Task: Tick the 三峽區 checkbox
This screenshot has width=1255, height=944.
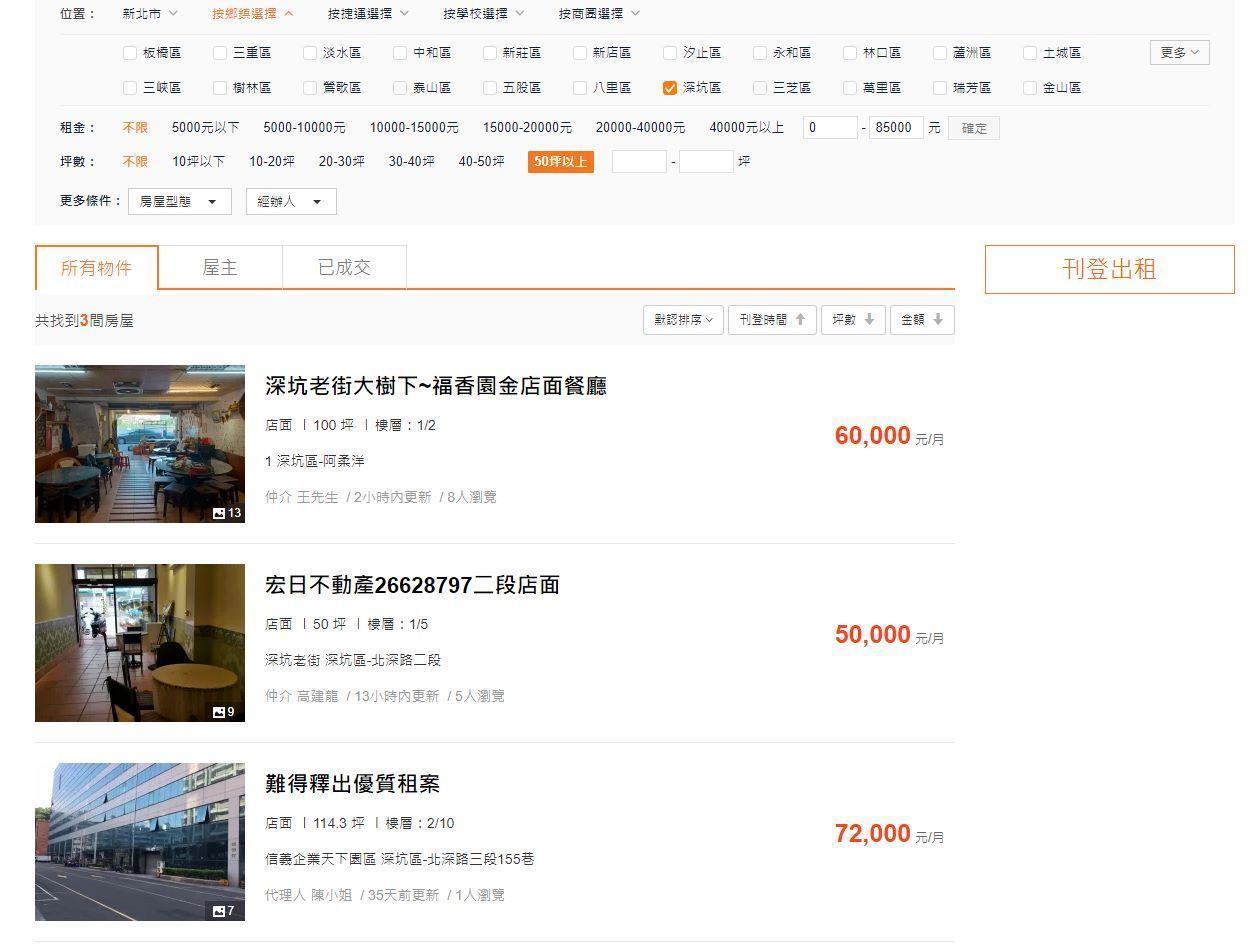Action: [130, 88]
